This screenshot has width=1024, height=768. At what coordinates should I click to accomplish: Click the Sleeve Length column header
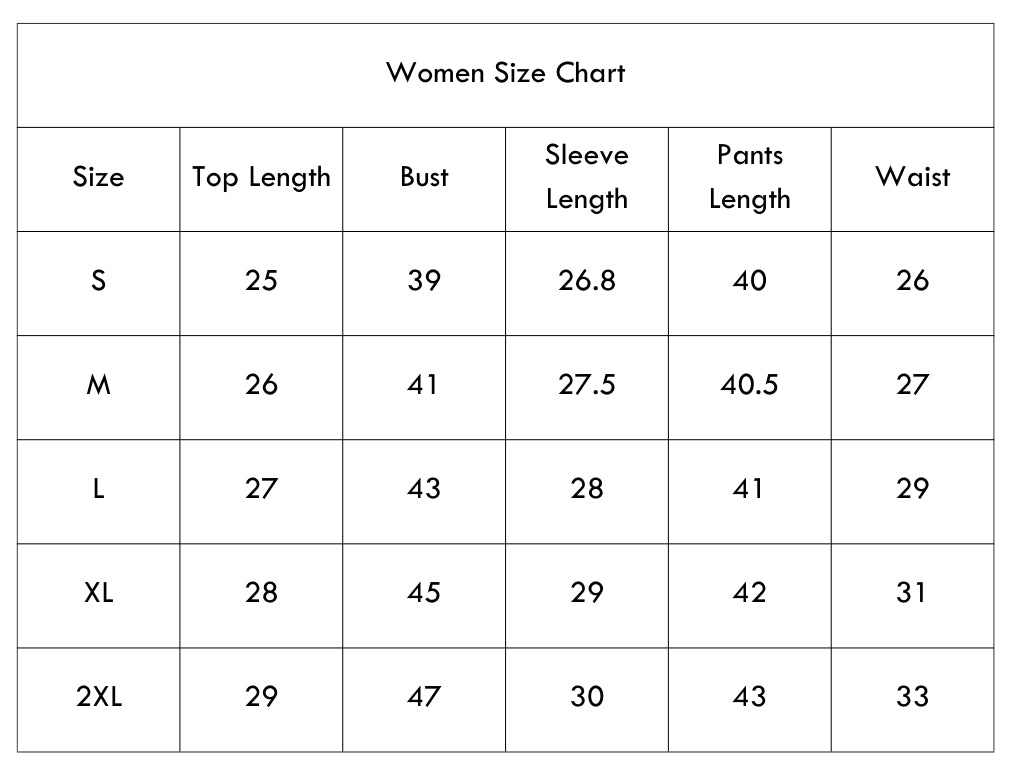point(586,177)
